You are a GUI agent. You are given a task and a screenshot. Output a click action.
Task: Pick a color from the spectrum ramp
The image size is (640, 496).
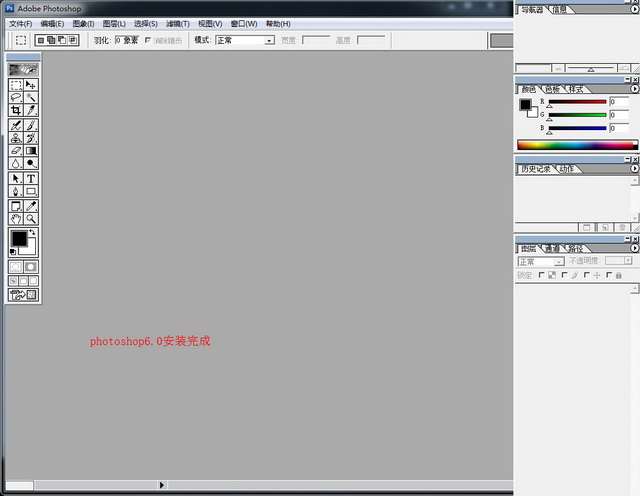tap(577, 145)
